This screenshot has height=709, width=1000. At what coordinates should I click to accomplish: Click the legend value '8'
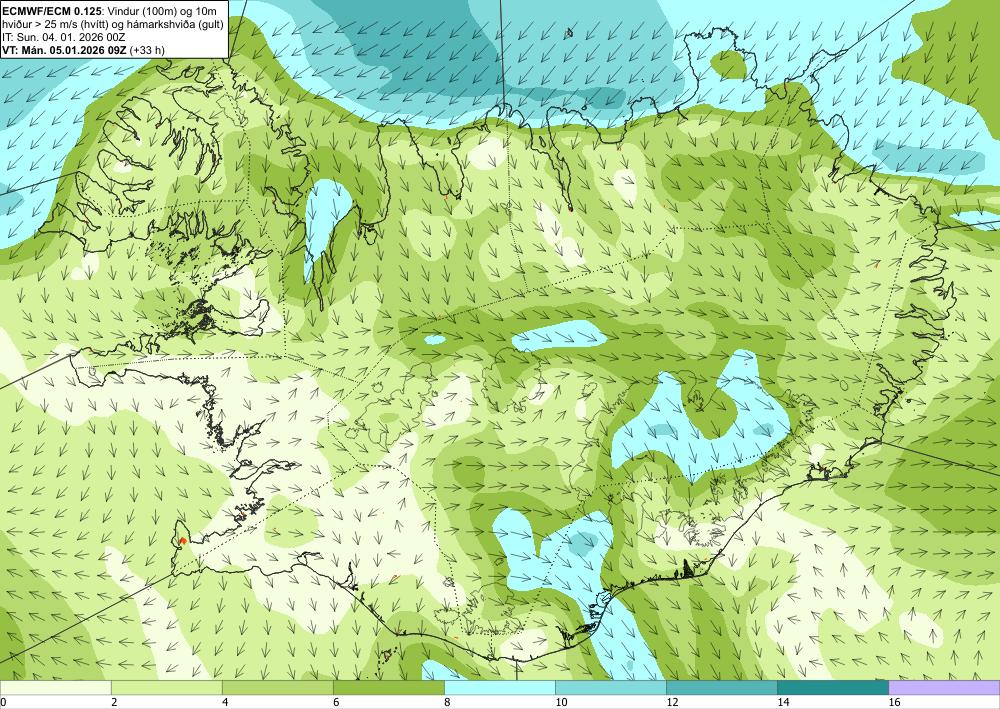coord(447,702)
